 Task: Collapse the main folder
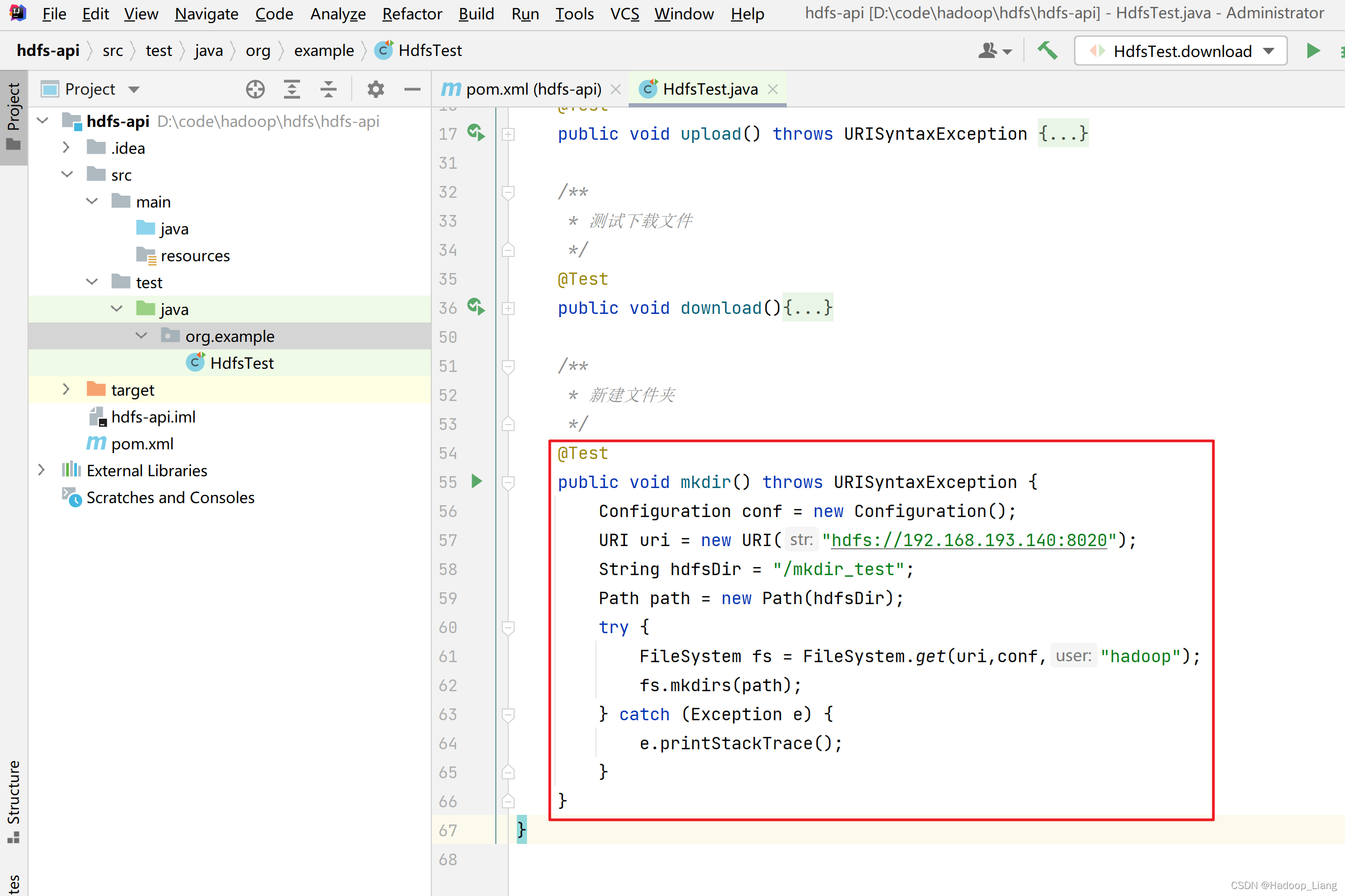(92, 201)
